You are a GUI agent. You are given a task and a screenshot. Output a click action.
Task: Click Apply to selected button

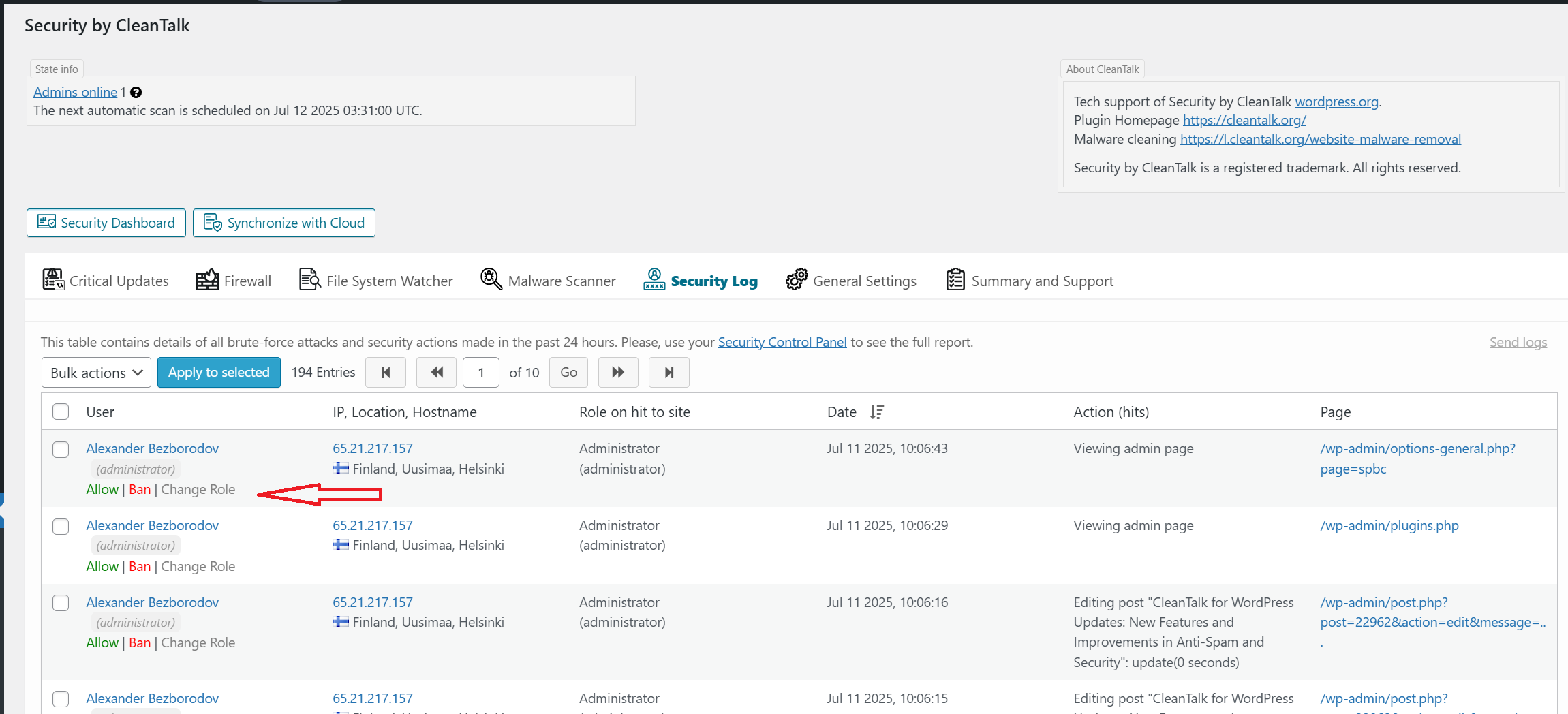click(x=219, y=373)
